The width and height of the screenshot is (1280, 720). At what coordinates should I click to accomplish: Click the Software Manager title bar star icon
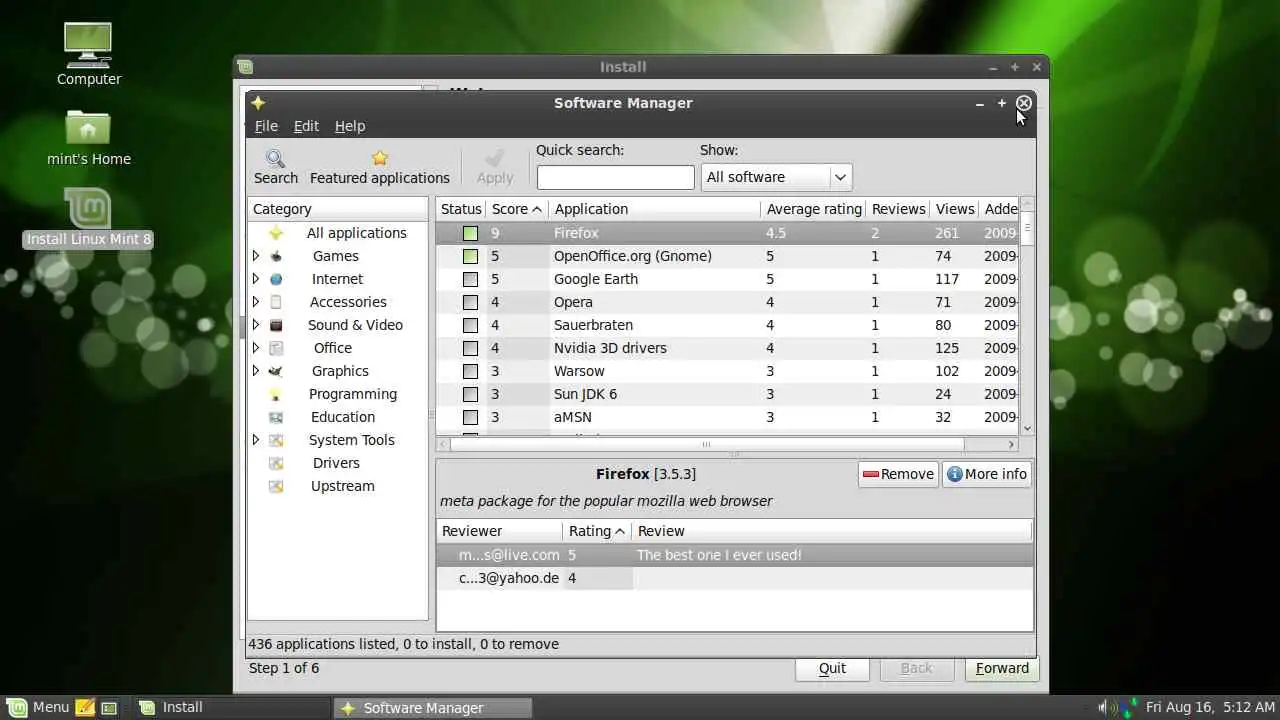tap(258, 103)
